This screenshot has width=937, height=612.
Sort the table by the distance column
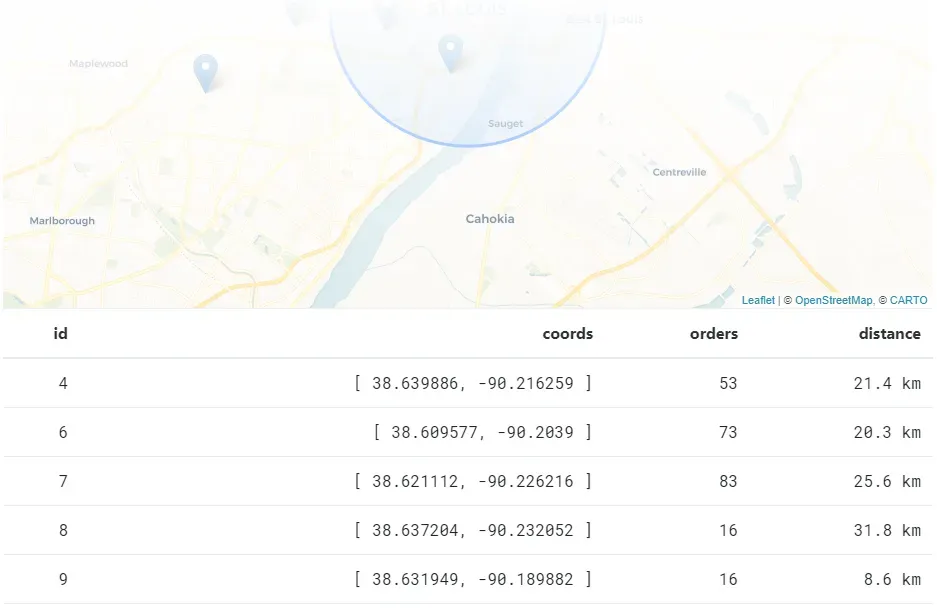click(889, 334)
